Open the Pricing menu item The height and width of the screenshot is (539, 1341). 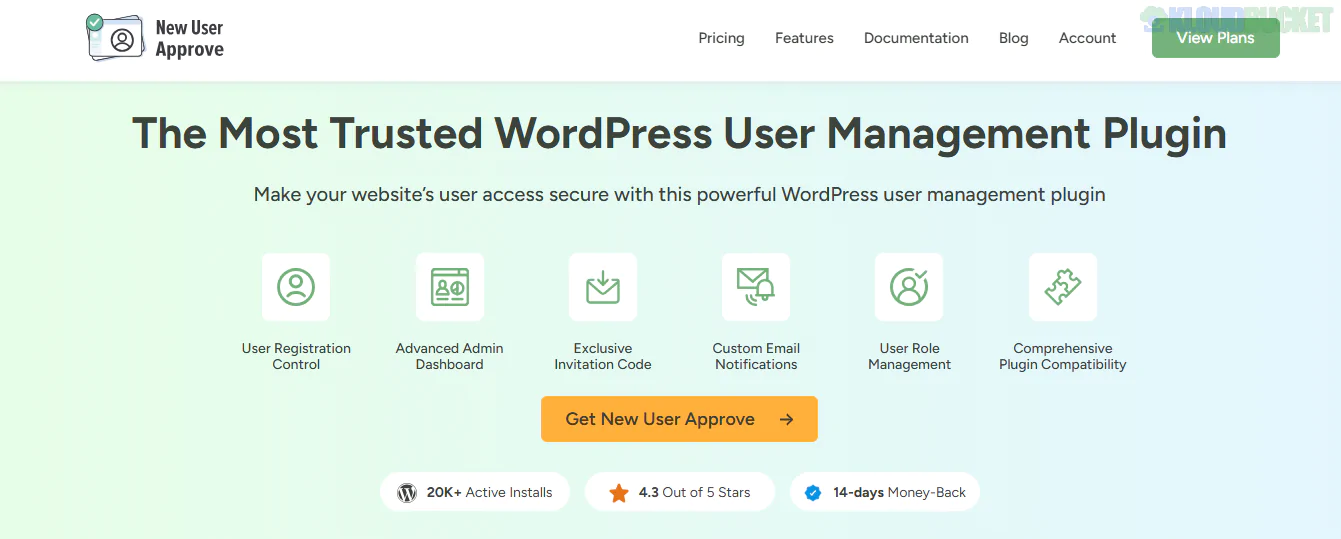tap(721, 38)
